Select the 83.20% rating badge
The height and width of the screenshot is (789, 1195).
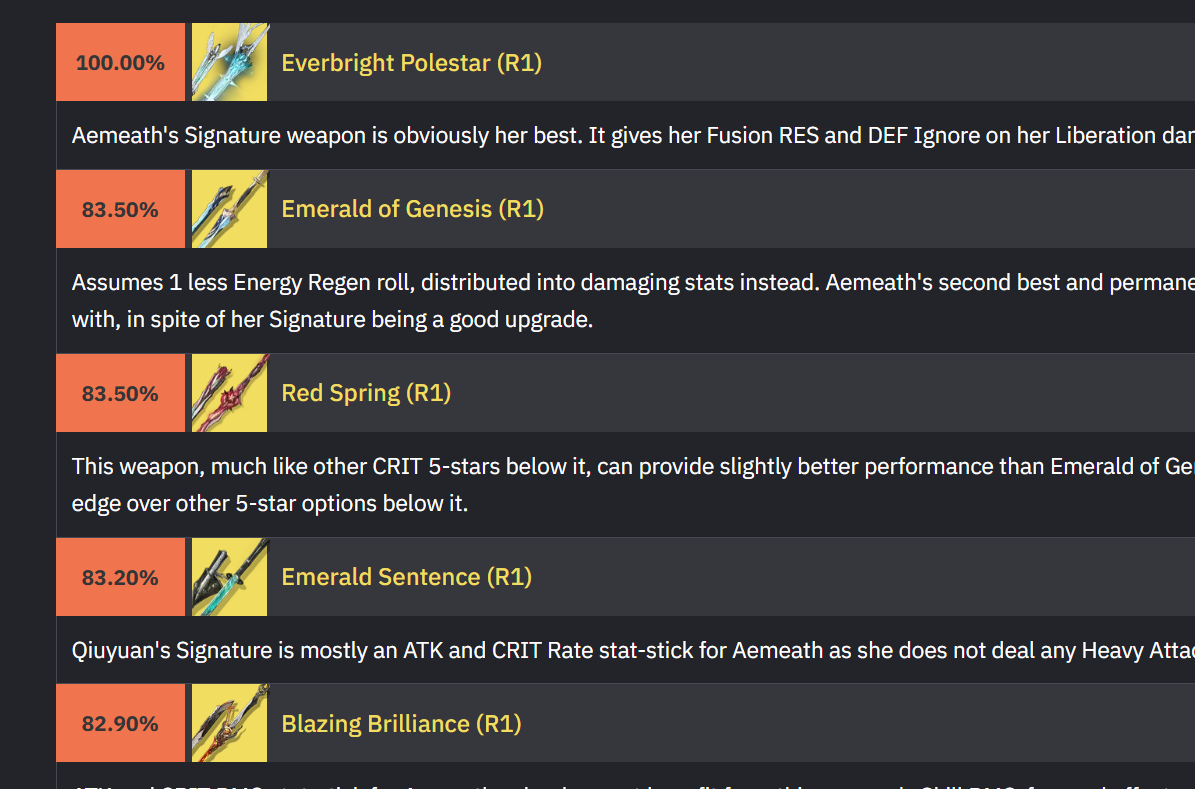(x=120, y=577)
